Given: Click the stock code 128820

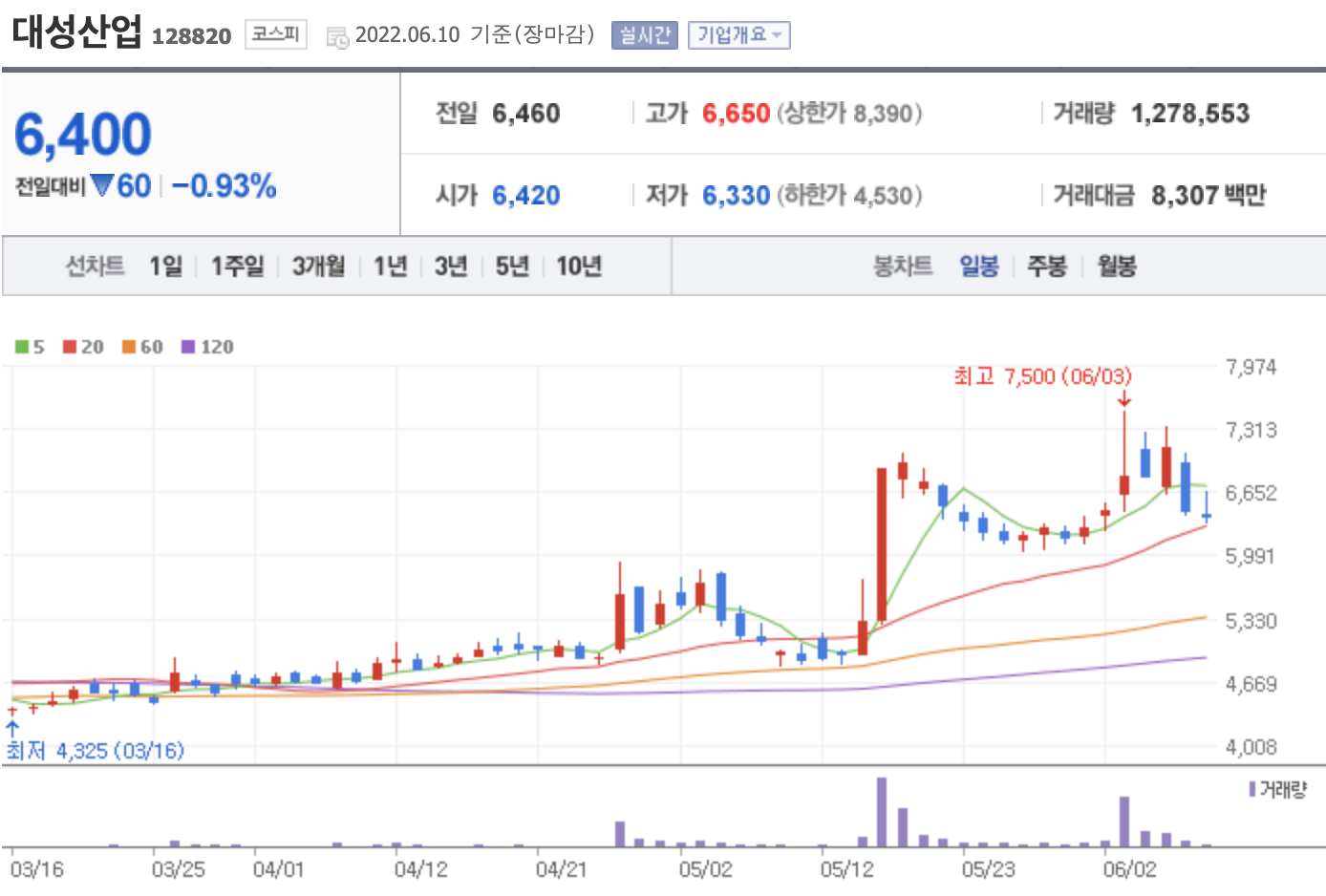Looking at the screenshot, I should 191,36.
